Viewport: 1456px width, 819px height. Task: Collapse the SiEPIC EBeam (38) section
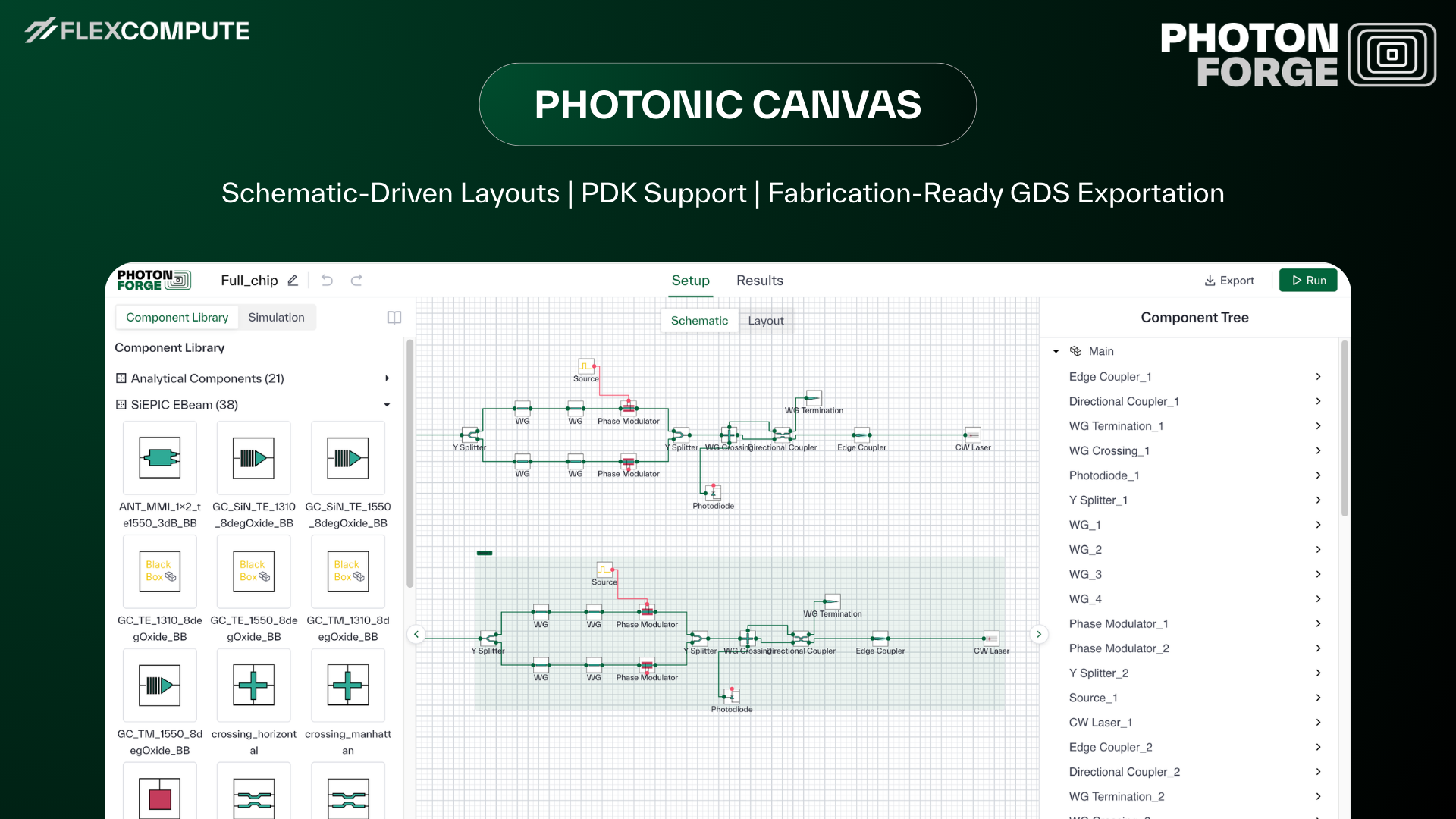pos(387,404)
